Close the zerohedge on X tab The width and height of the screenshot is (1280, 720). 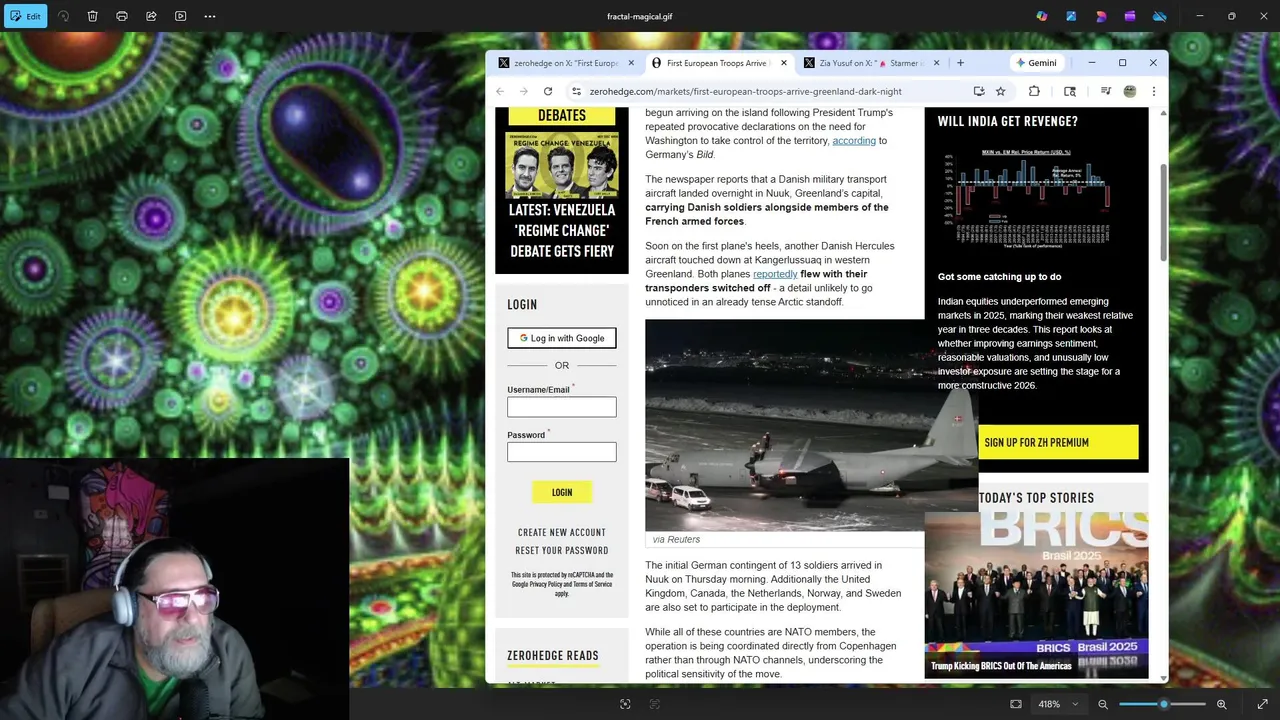point(631,63)
